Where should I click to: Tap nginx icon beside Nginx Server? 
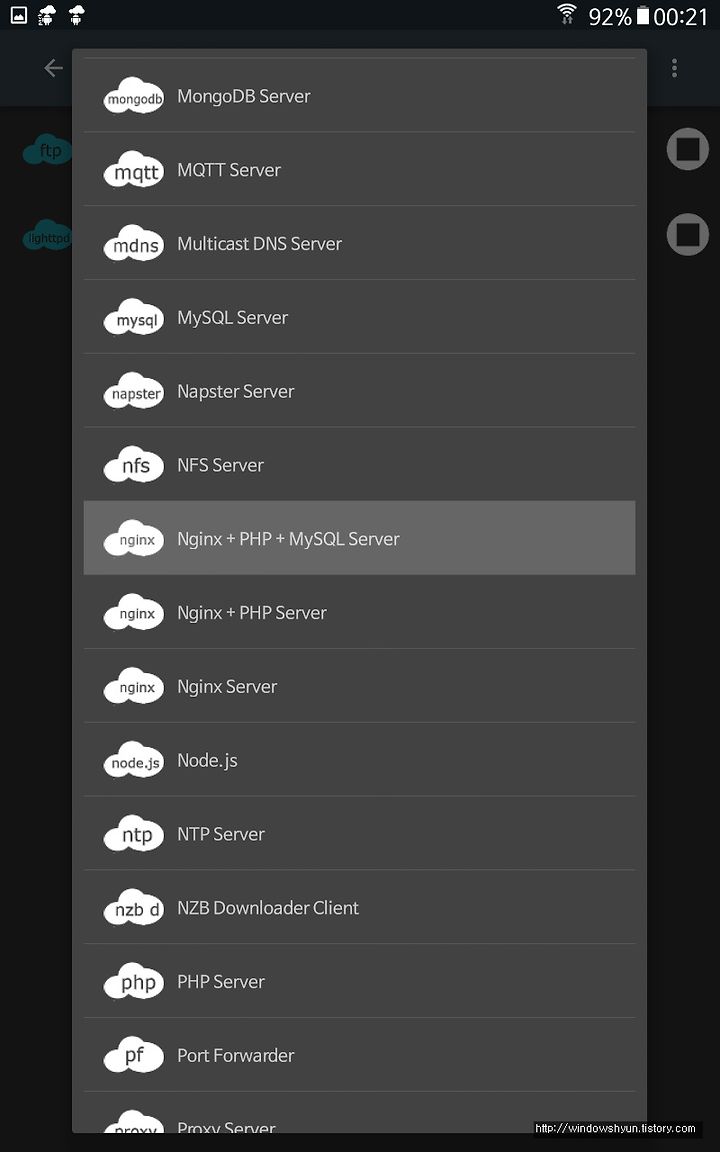coord(134,686)
